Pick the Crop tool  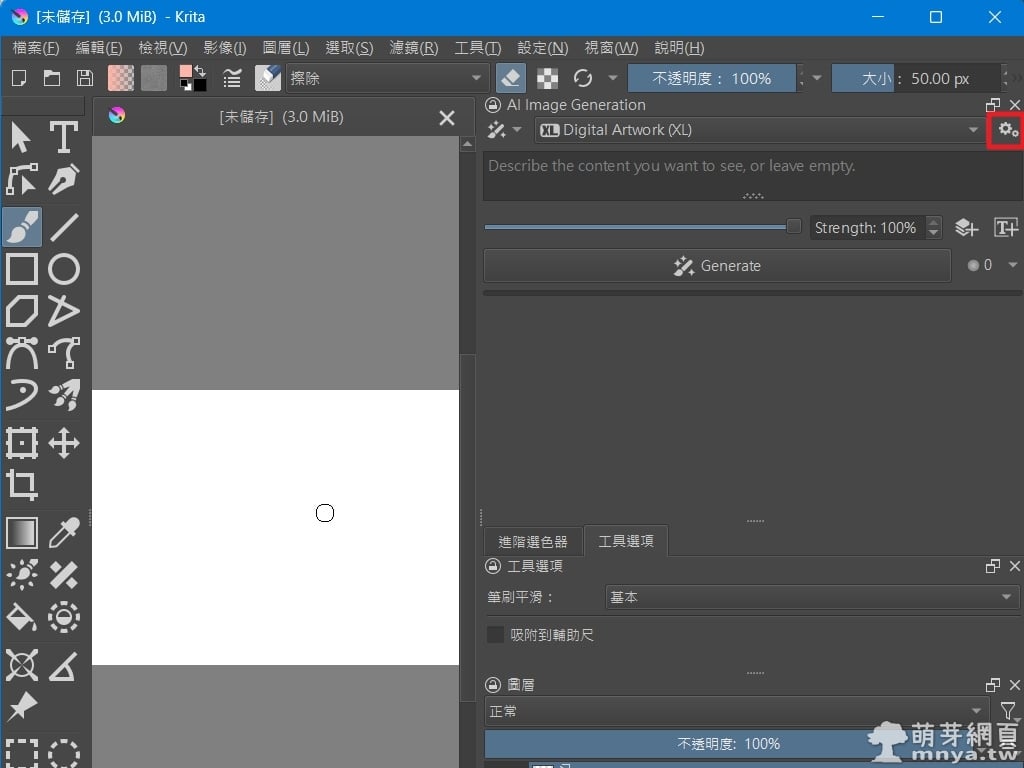(22, 485)
